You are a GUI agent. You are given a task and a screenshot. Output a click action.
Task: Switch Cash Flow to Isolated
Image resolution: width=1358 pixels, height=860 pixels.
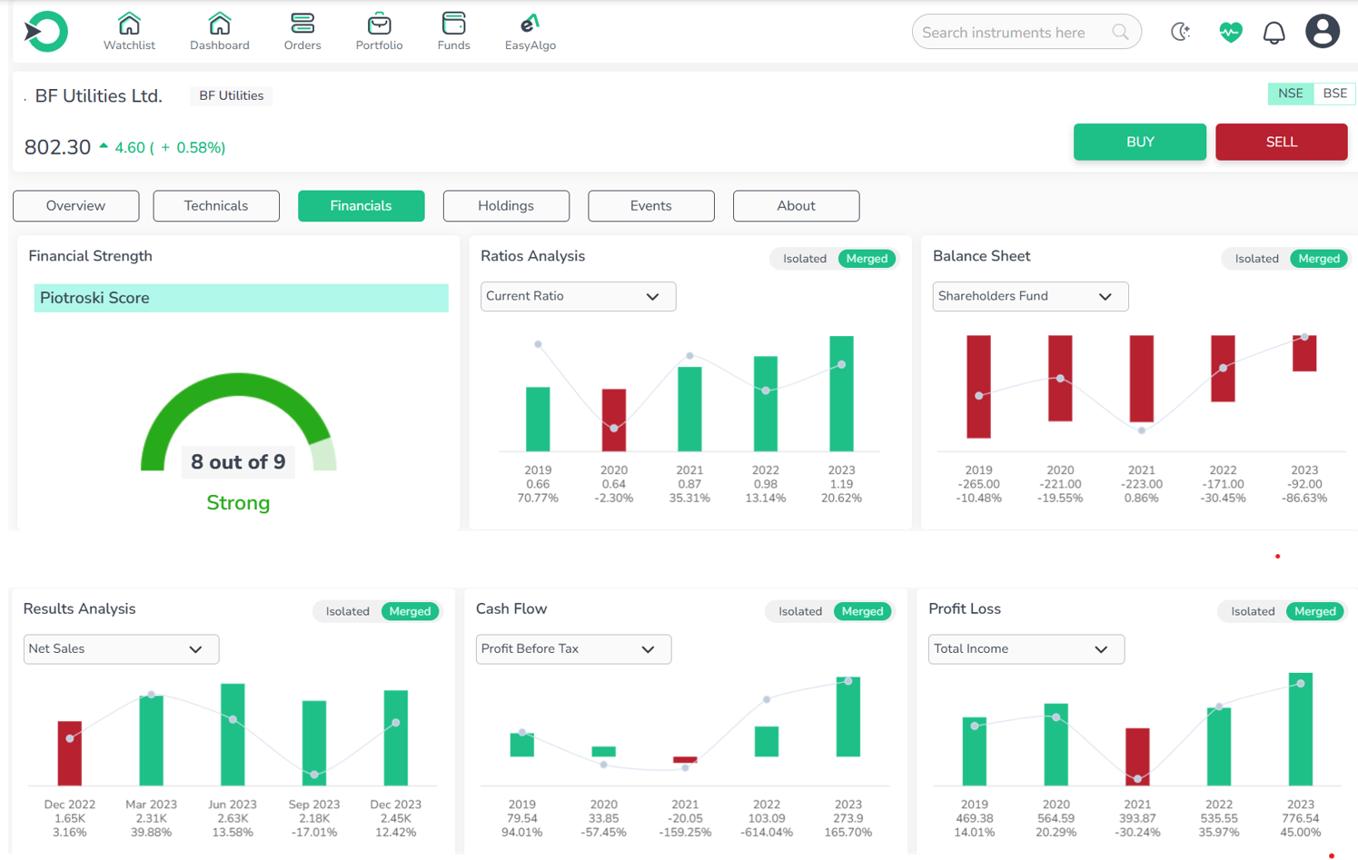[800, 611]
